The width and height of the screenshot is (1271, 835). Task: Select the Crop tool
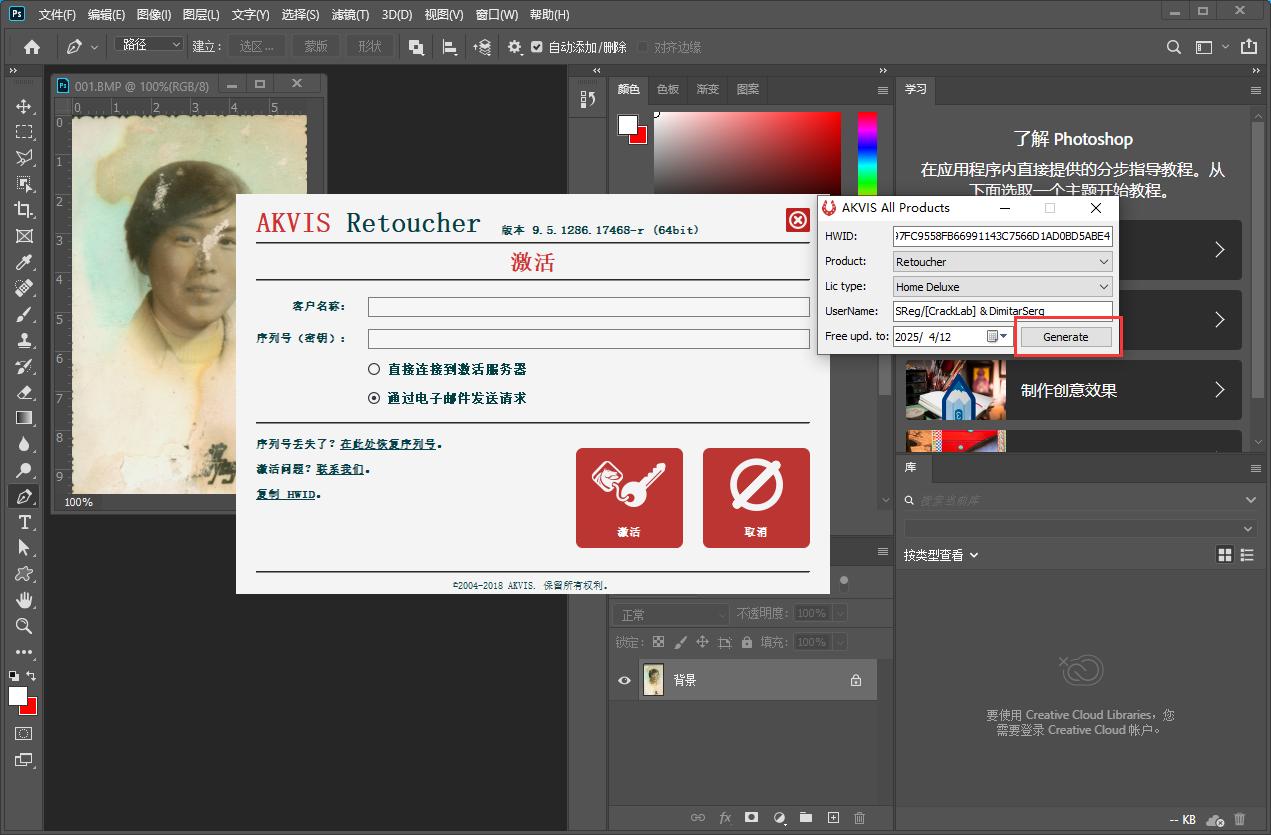(24, 210)
